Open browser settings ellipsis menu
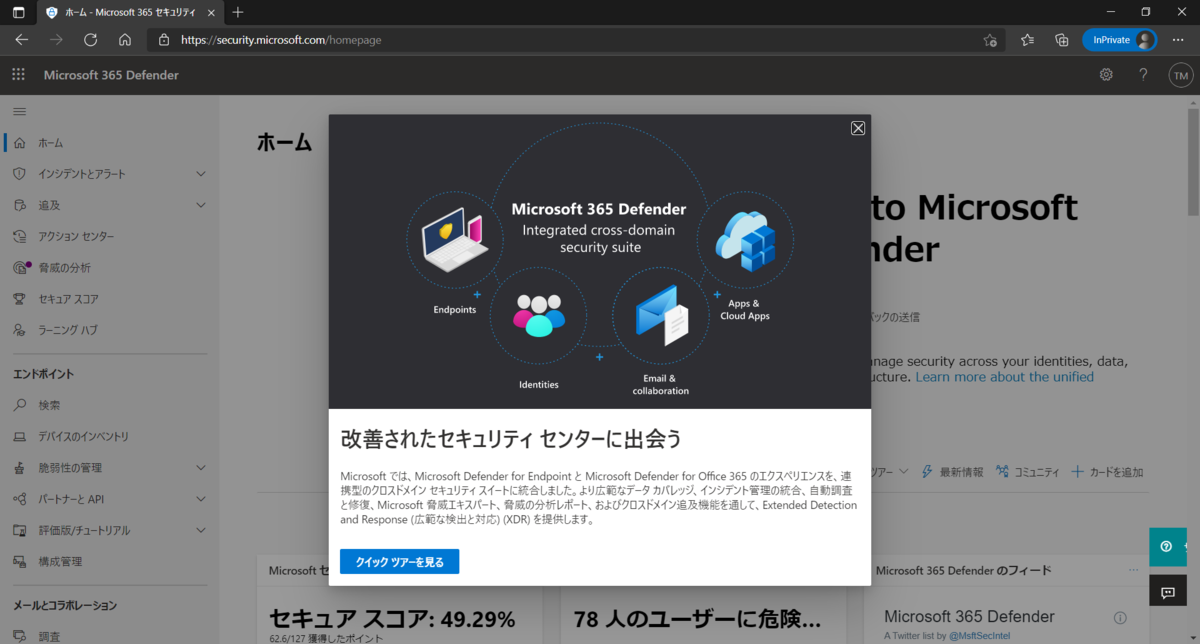The height and width of the screenshot is (644, 1200). pos(1178,40)
